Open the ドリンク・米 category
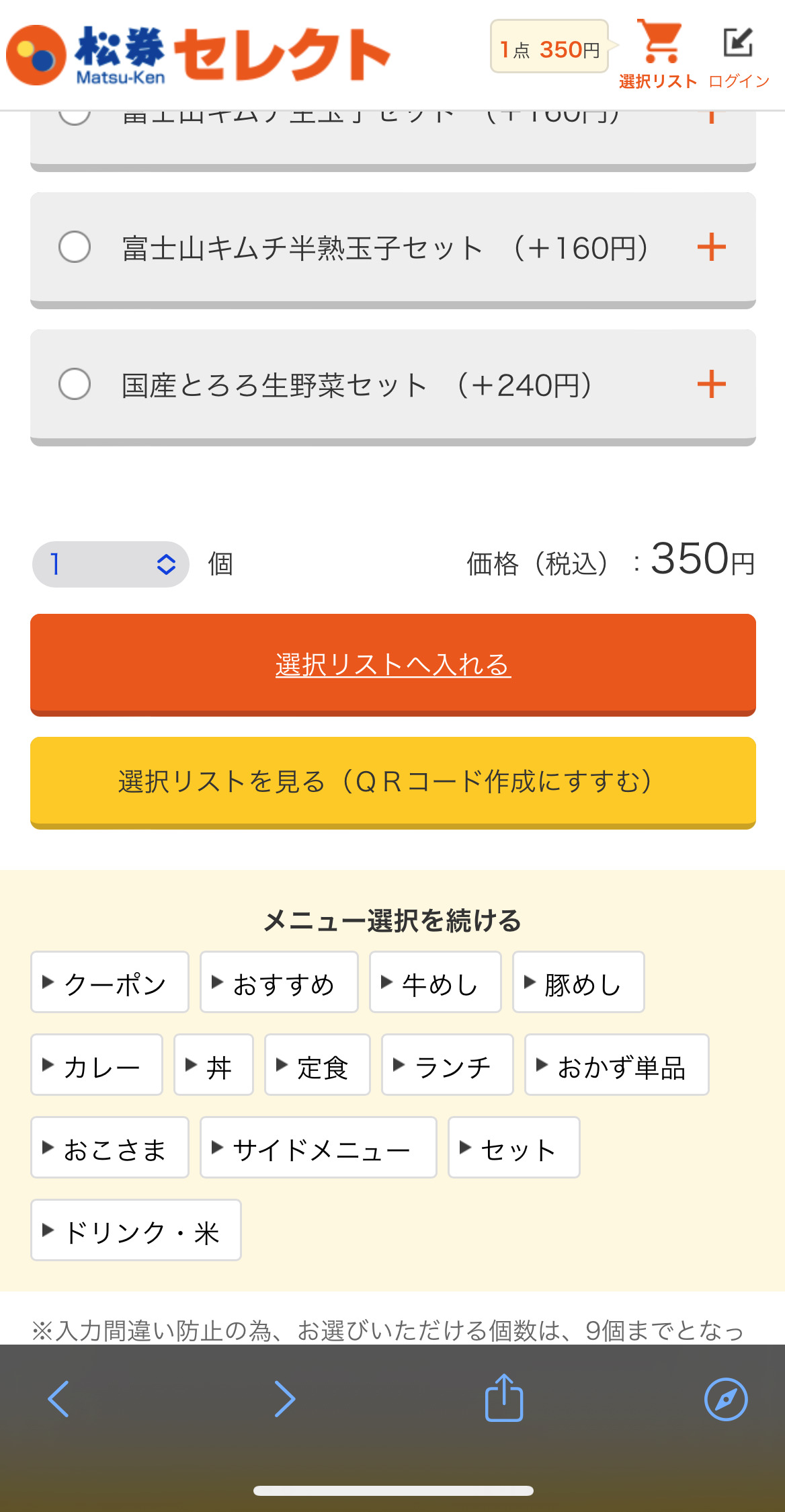This screenshot has width=785, height=1512. [x=136, y=1230]
